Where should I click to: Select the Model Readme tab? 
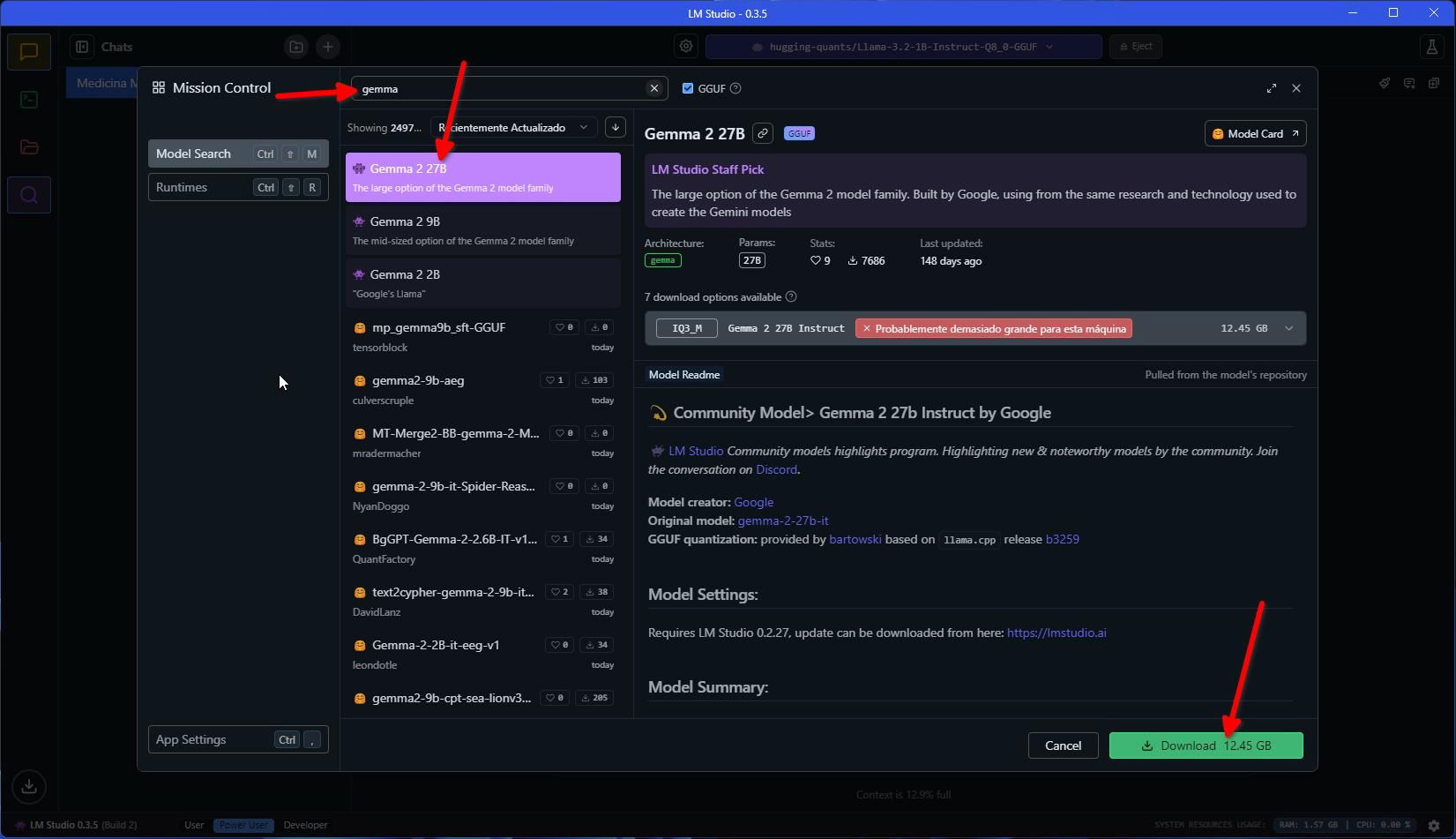684,375
